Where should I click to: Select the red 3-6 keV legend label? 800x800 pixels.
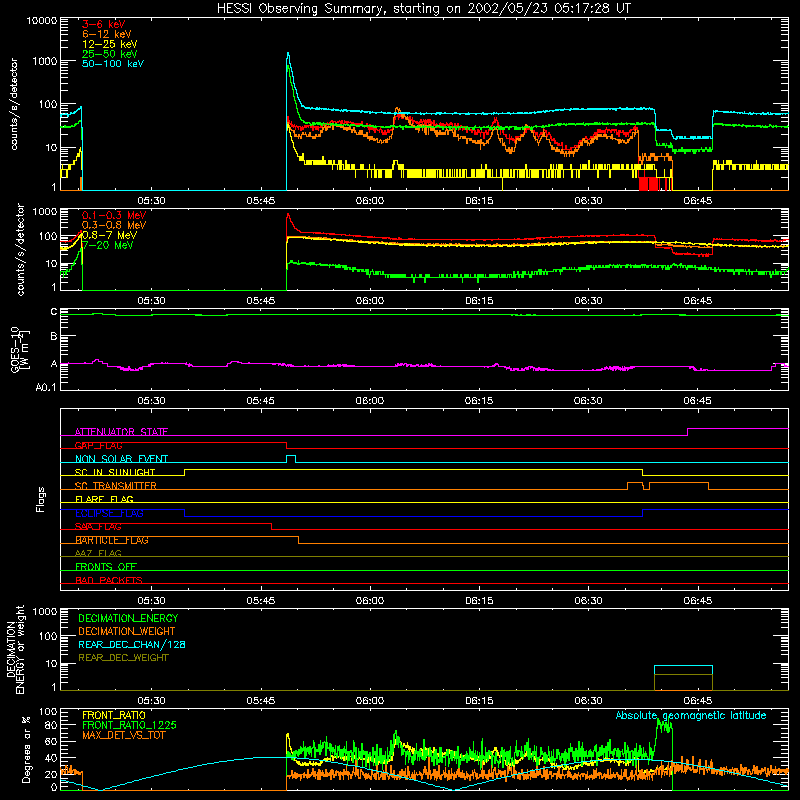[104, 24]
